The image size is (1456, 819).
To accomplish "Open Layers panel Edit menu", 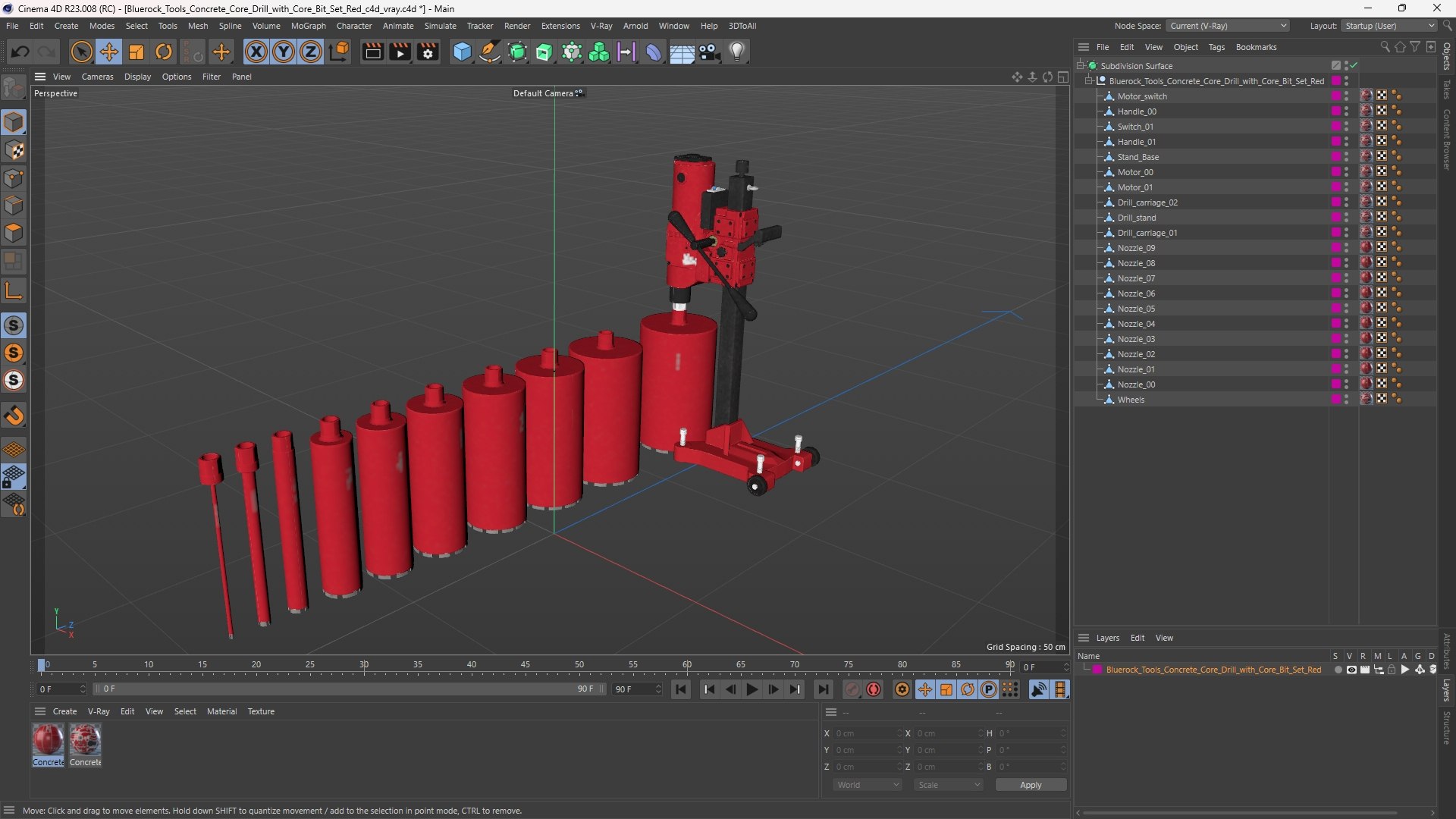I will 1137,638.
